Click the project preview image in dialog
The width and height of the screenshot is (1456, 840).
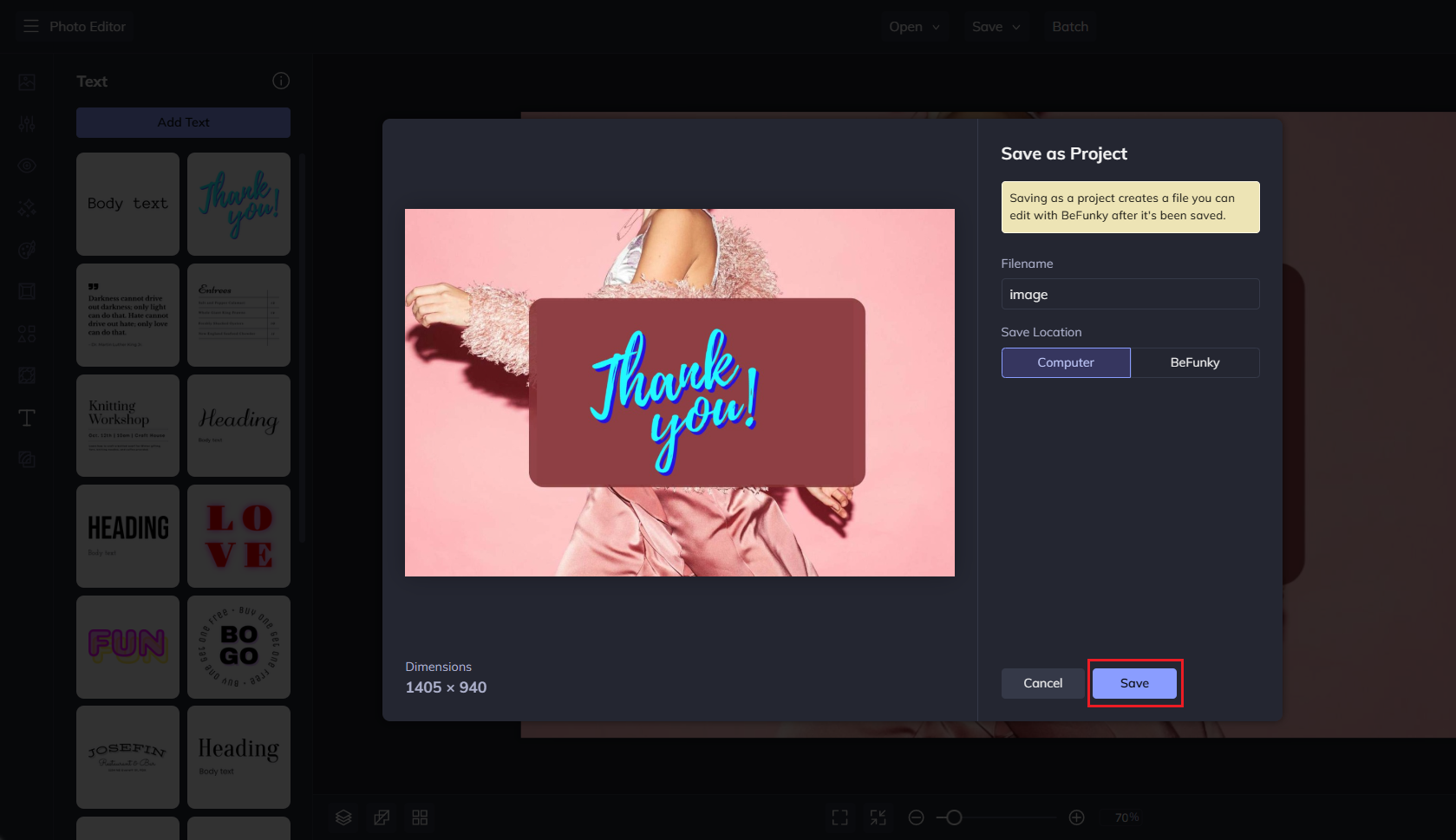(680, 393)
